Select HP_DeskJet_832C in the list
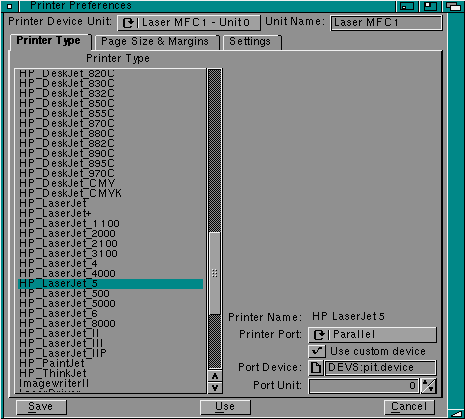Screen dimensions: 465x419 tap(110, 93)
